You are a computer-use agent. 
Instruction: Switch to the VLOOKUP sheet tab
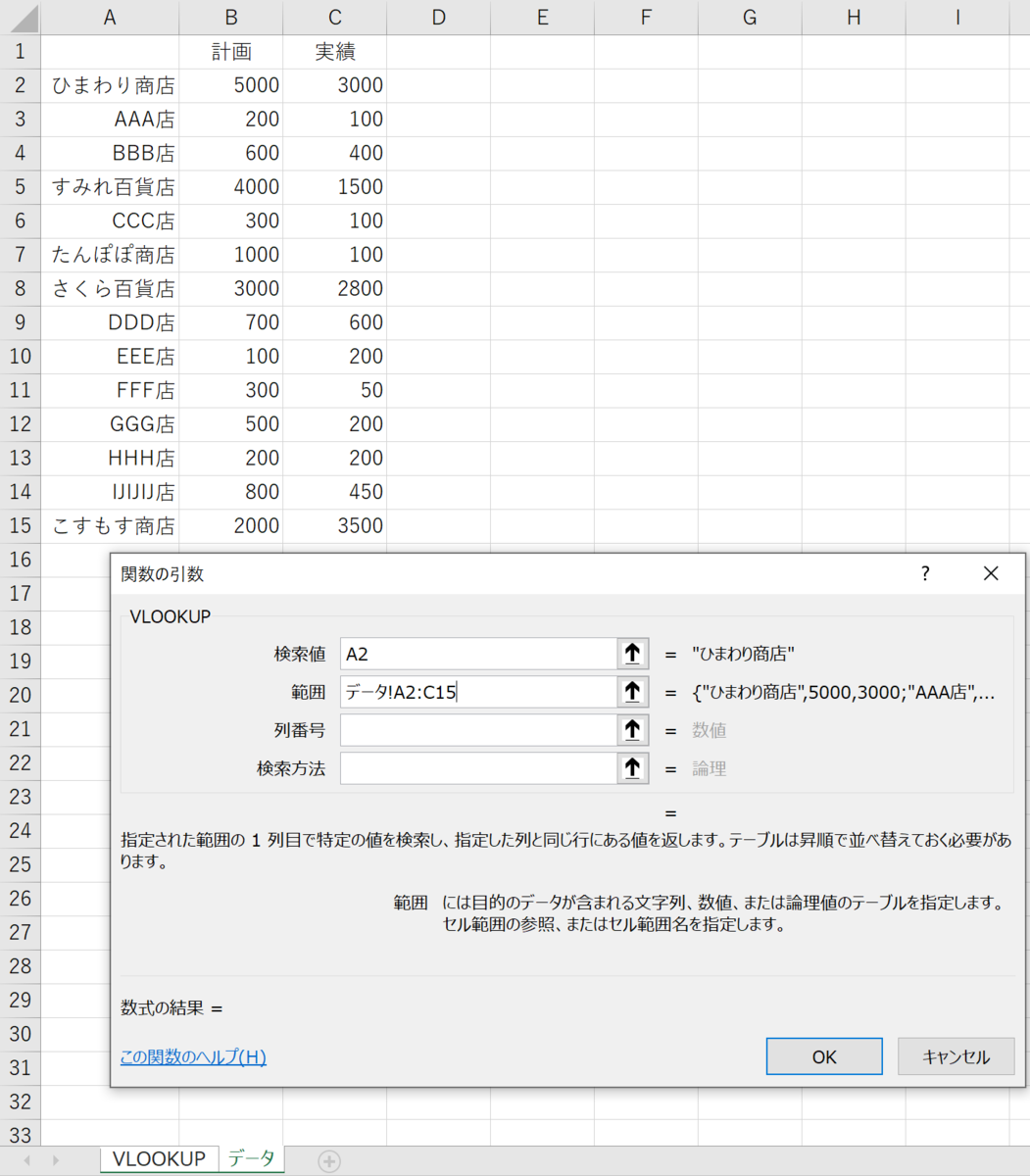(x=158, y=1157)
